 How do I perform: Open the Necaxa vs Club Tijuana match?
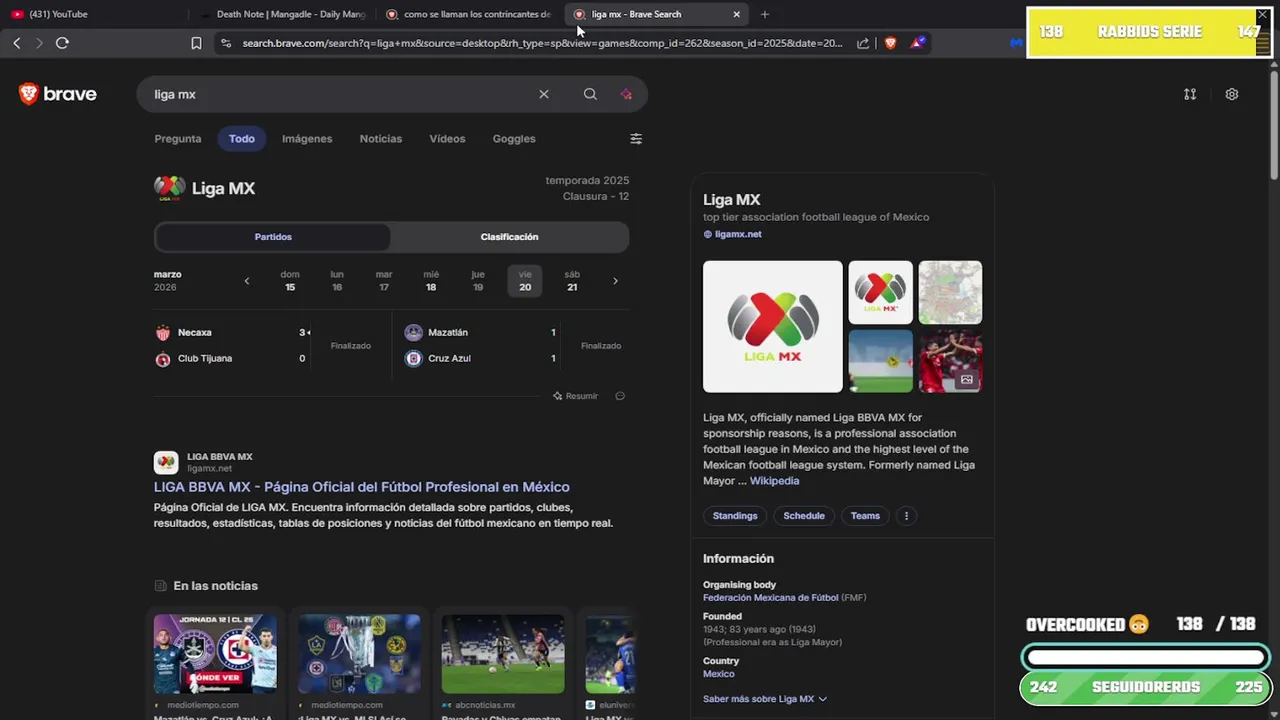[x=268, y=345]
